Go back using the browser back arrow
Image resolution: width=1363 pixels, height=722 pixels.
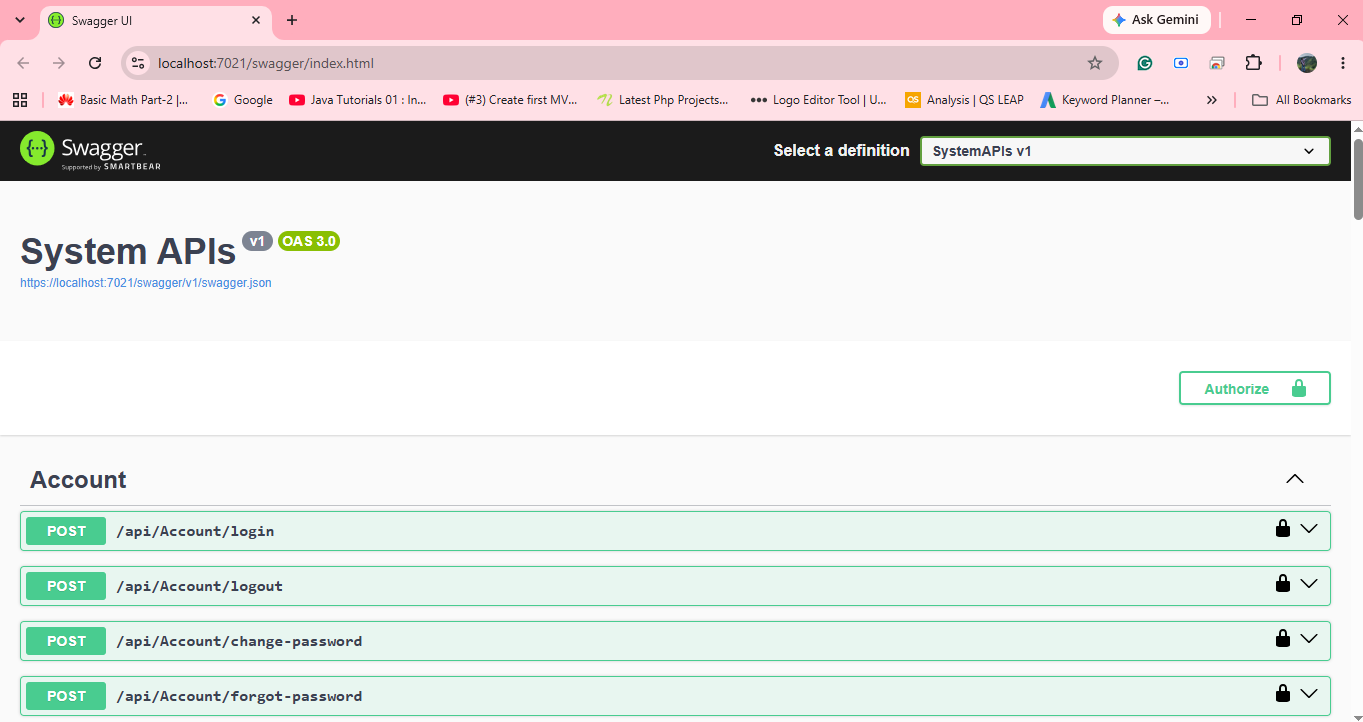pos(23,63)
